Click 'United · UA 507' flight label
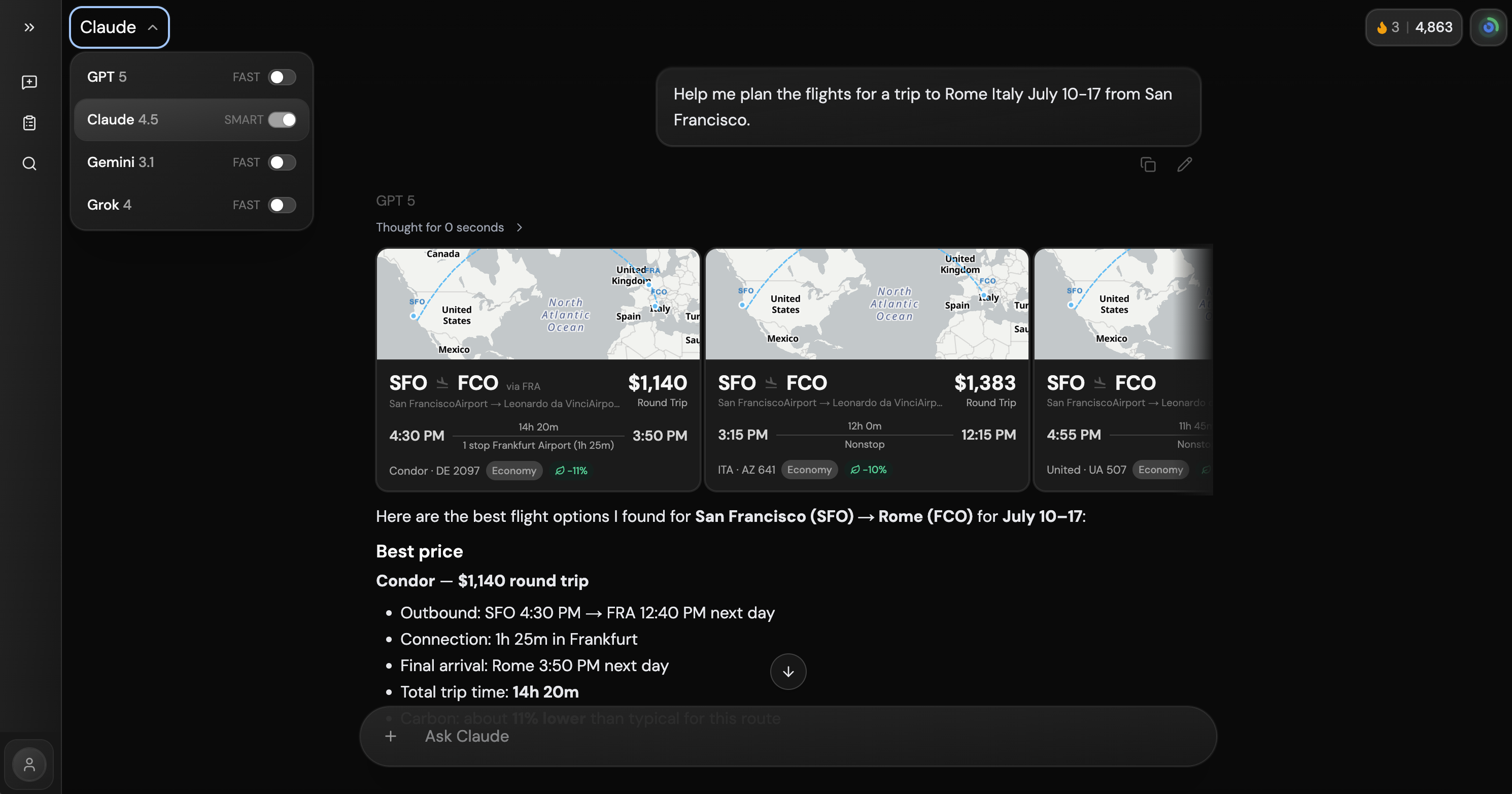Image resolution: width=1512 pixels, height=794 pixels. point(1086,469)
